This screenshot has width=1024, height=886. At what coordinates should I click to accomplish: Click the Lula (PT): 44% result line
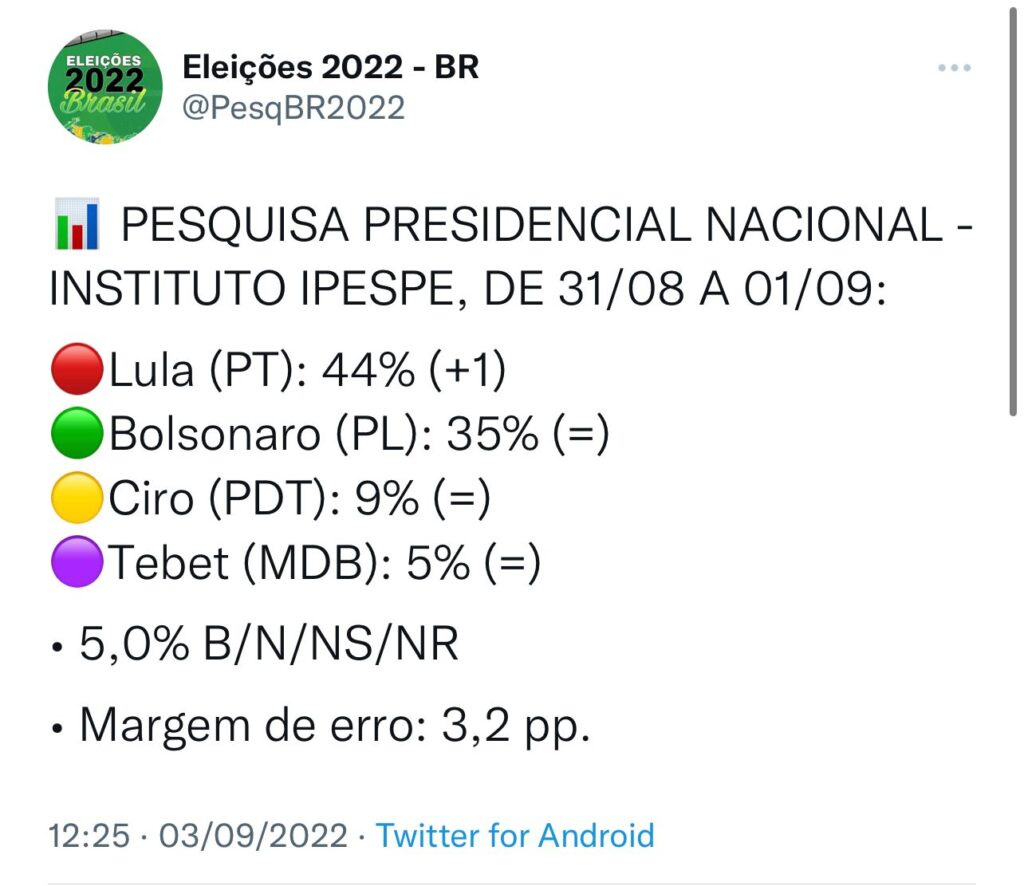point(308,372)
